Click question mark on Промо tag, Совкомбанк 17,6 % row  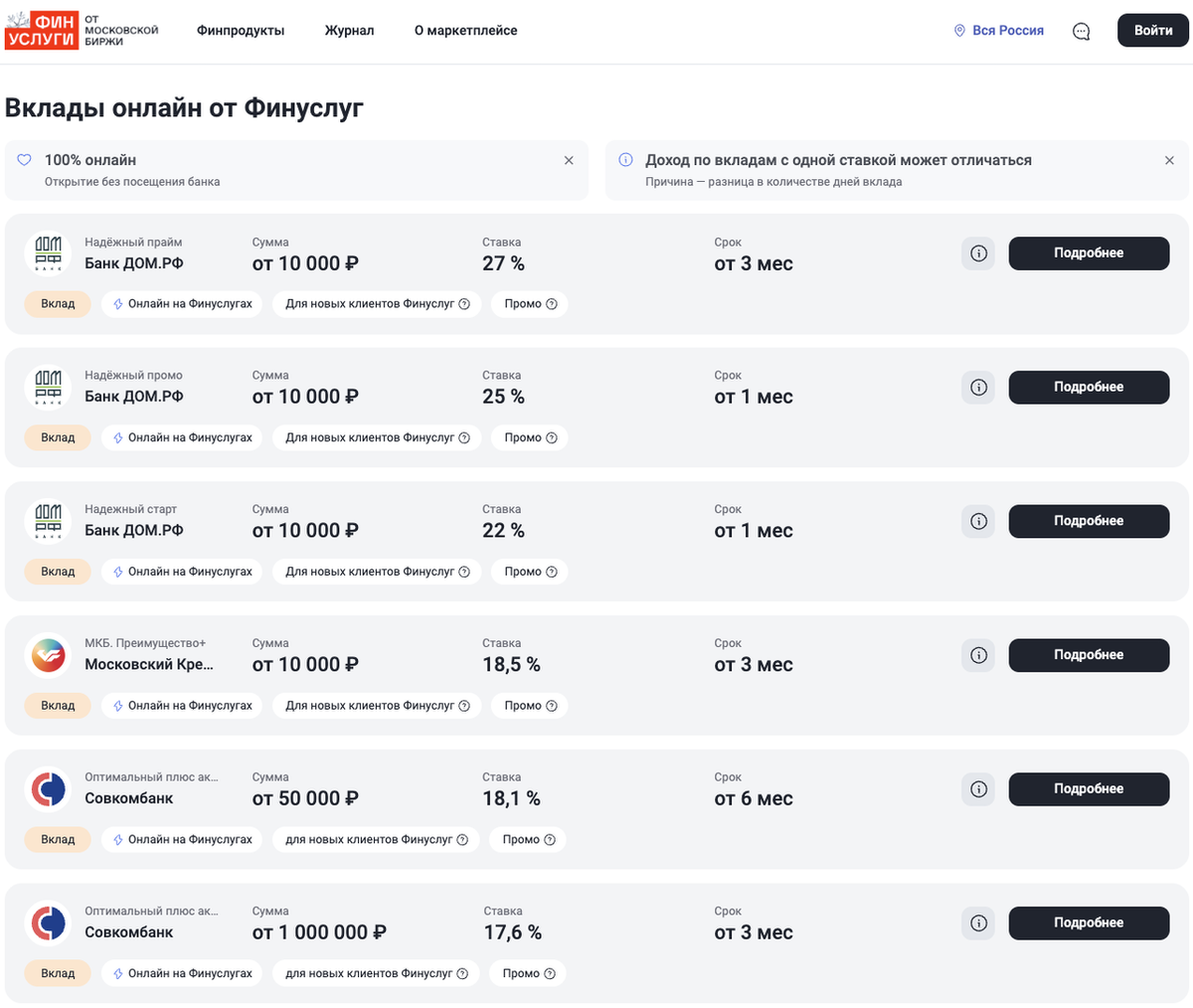tap(550, 973)
